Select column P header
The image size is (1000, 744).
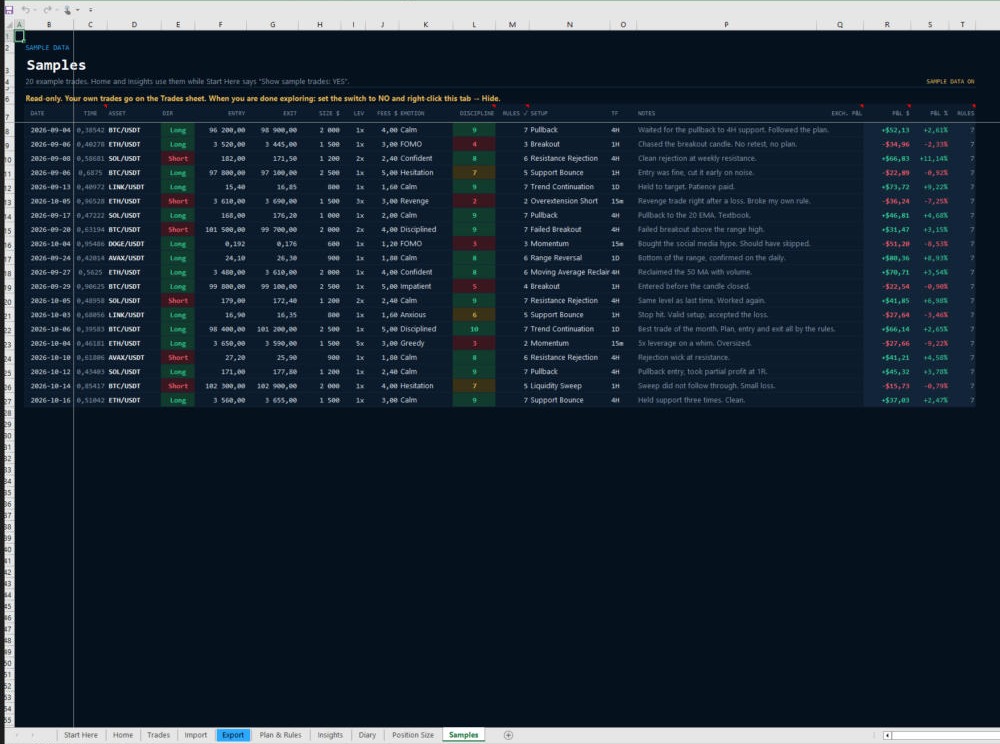tap(726, 25)
